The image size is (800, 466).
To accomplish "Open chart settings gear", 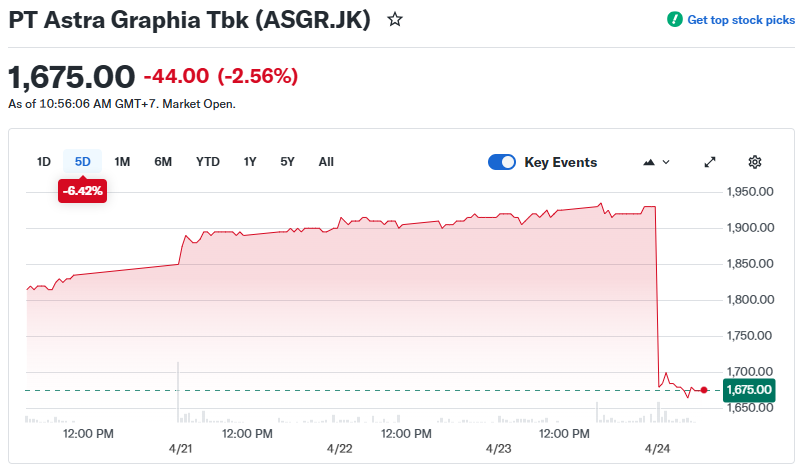I will click(x=755, y=162).
